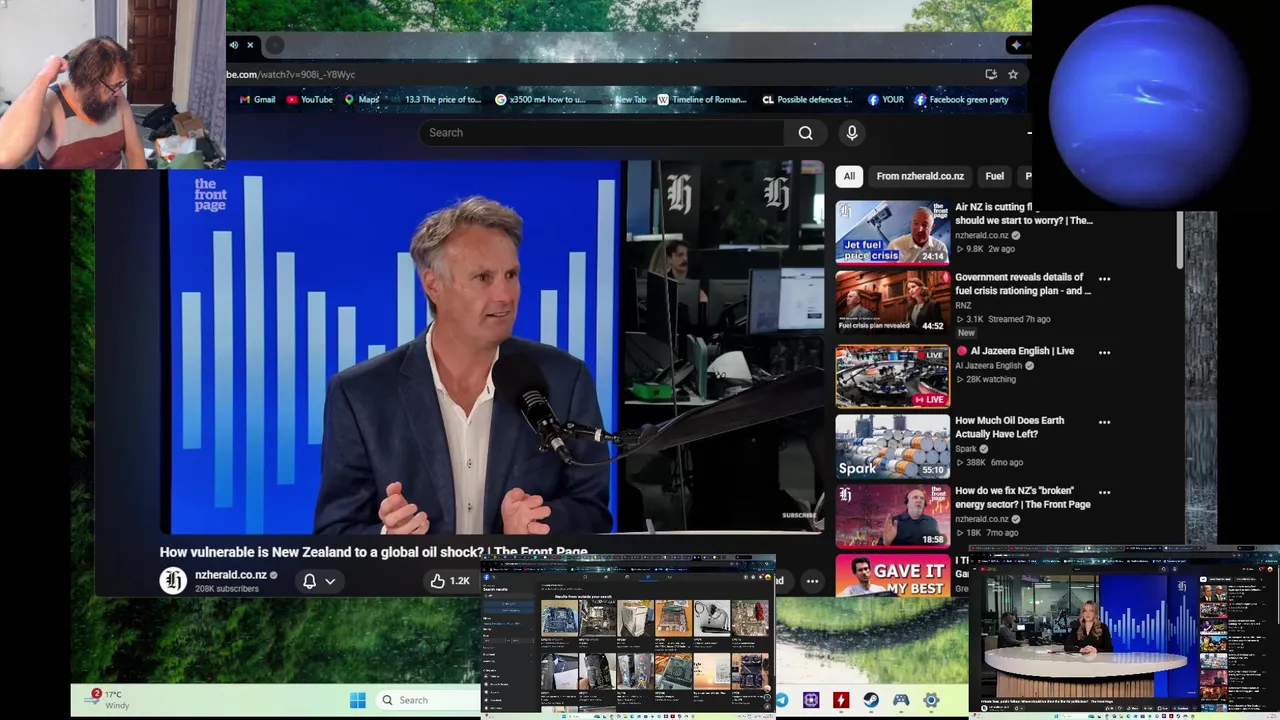Open the Gmail bookmark

pos(257,100)
